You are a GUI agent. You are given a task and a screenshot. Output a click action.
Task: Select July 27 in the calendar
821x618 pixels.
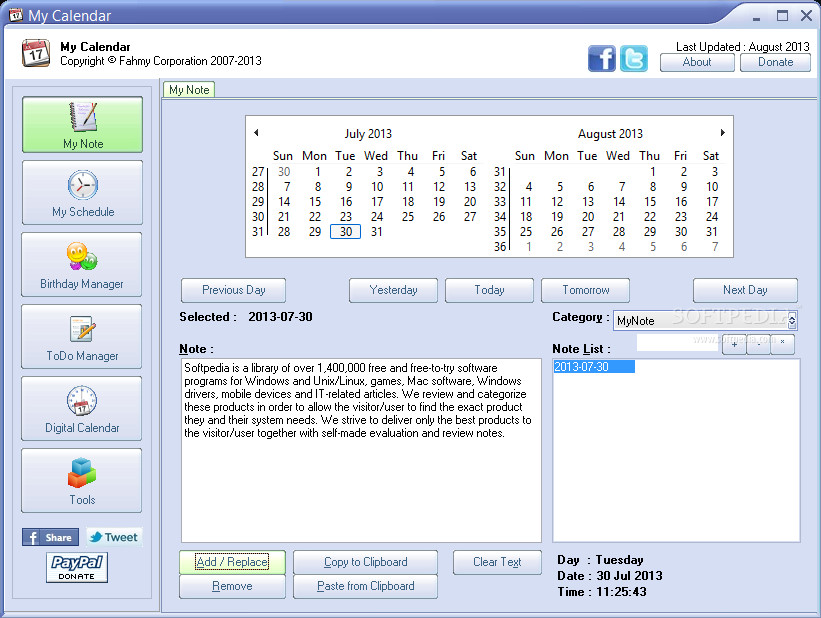click(x=470, y=217)
